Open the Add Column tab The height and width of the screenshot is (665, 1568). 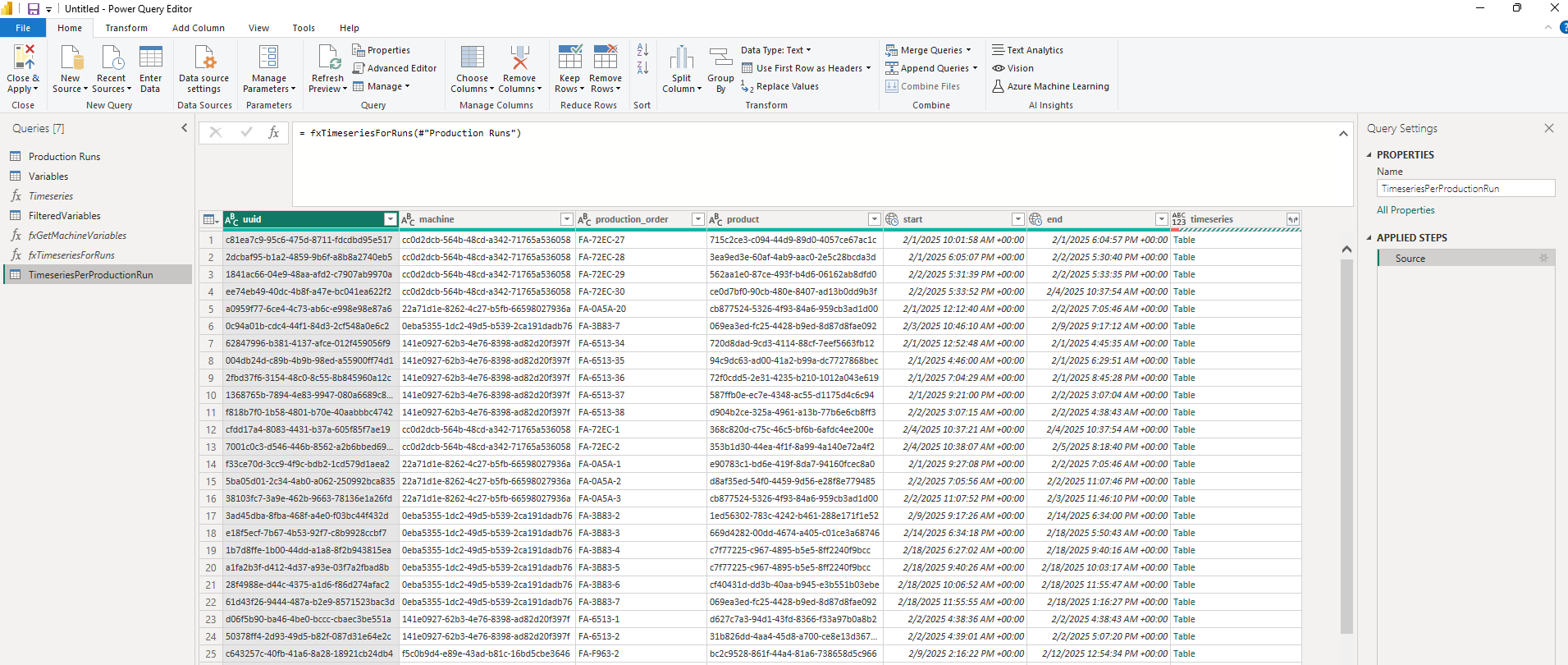click(x=198, y=28)
